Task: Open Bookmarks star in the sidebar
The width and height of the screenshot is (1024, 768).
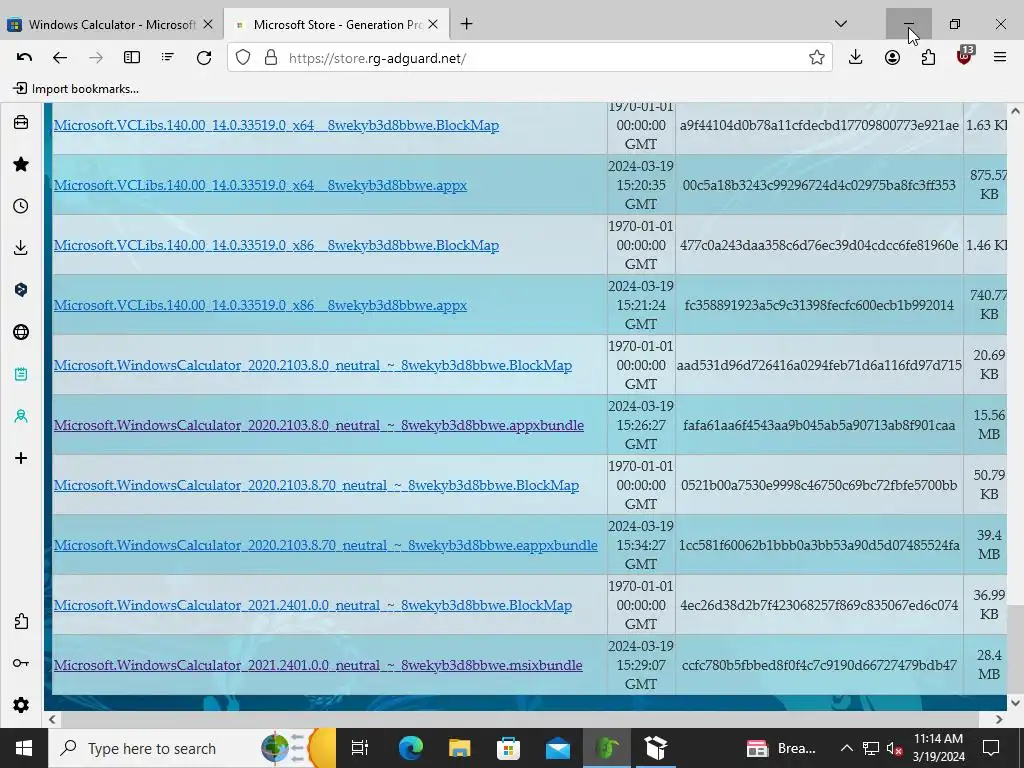Action: coord(21,164)
